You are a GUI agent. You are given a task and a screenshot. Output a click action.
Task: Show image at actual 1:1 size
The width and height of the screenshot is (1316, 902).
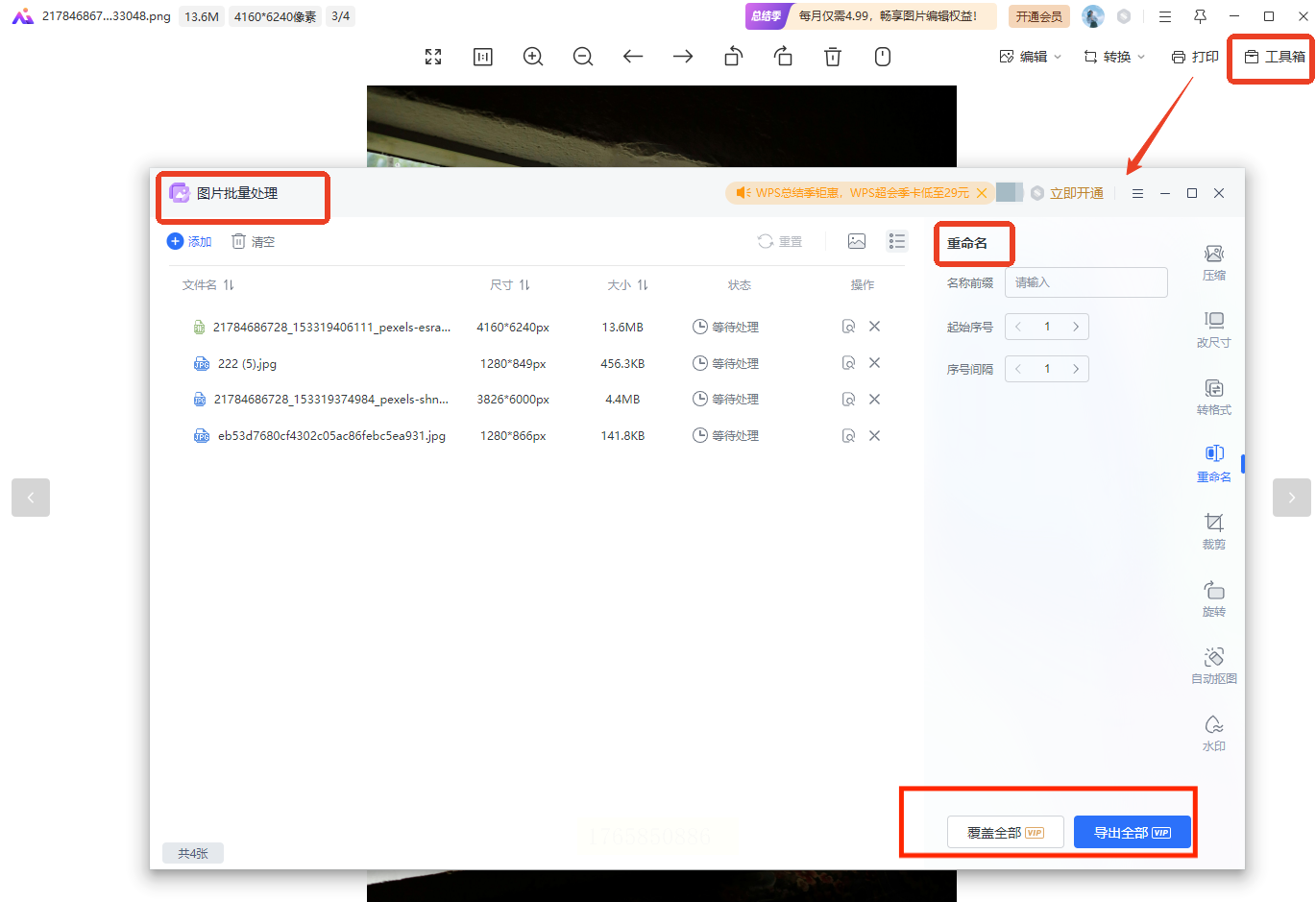click(x=483, y=57)
